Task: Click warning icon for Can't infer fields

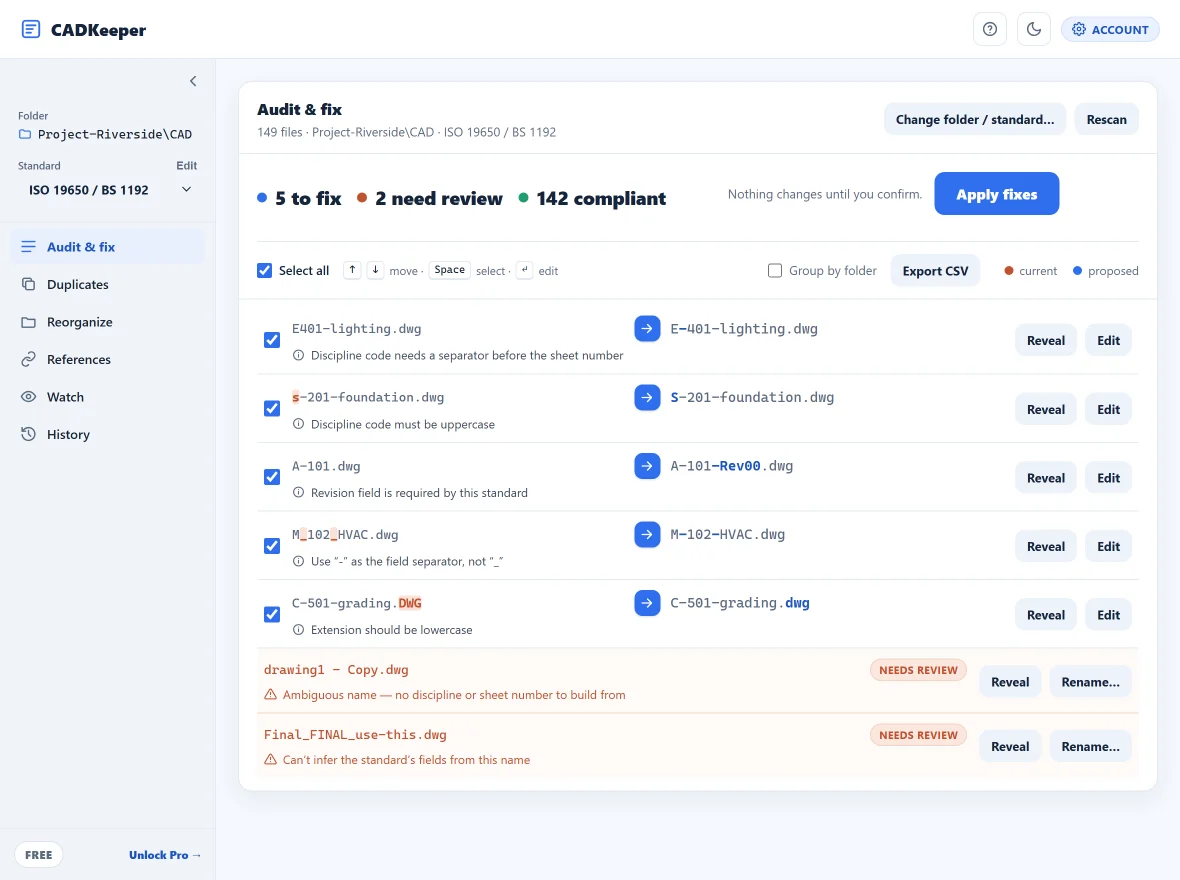Action: pyautogui.click(x=270, y=760)
